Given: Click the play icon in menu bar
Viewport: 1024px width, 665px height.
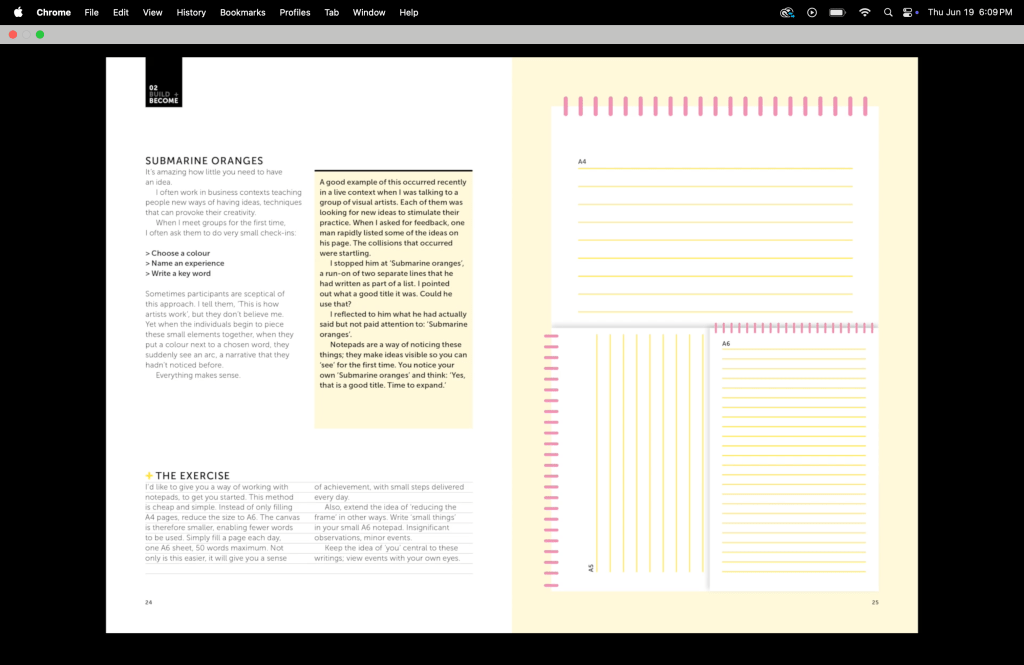Looking at the screenshot, I should click(812, 12).
